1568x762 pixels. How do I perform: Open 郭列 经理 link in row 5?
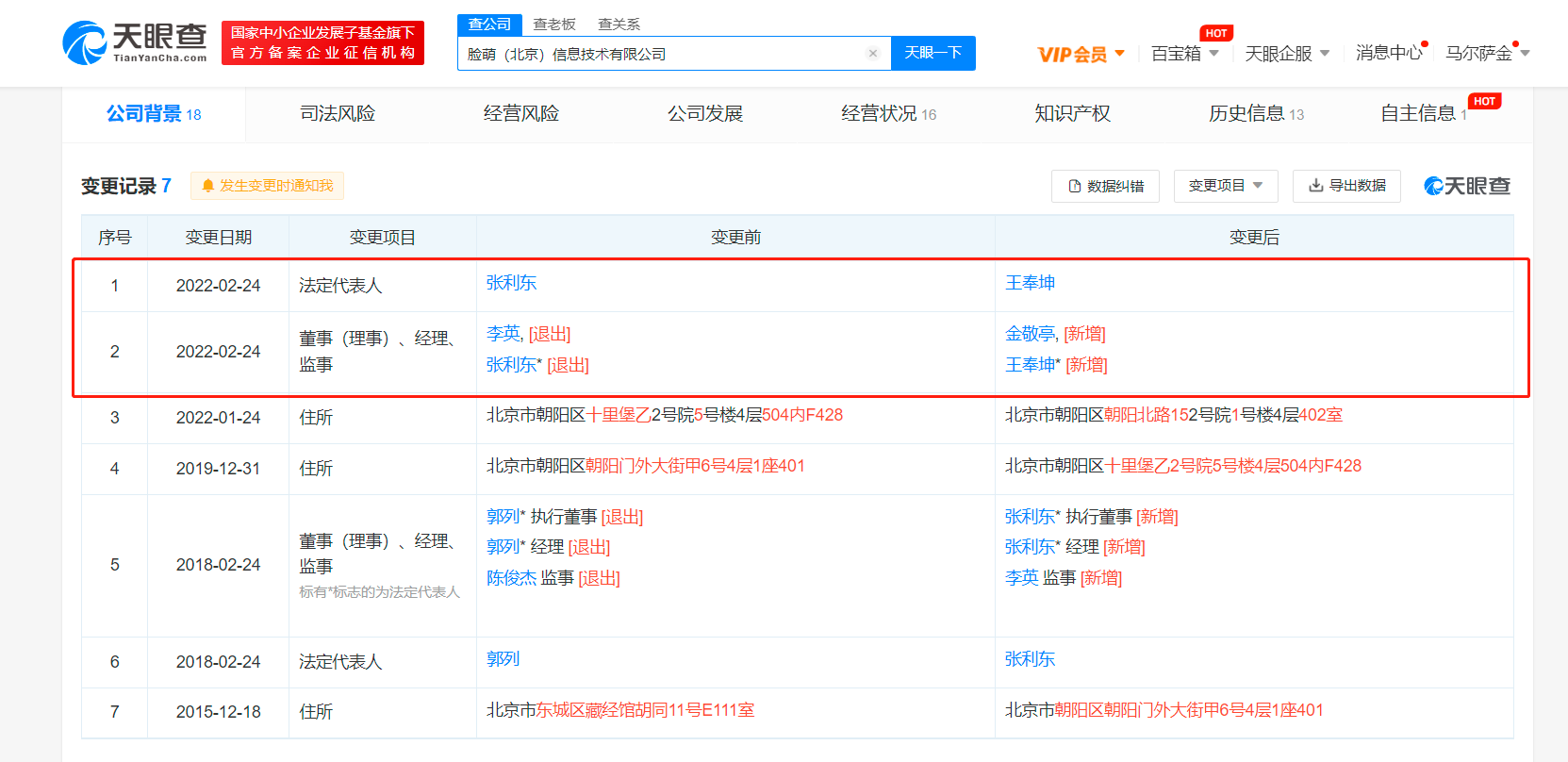503,547
